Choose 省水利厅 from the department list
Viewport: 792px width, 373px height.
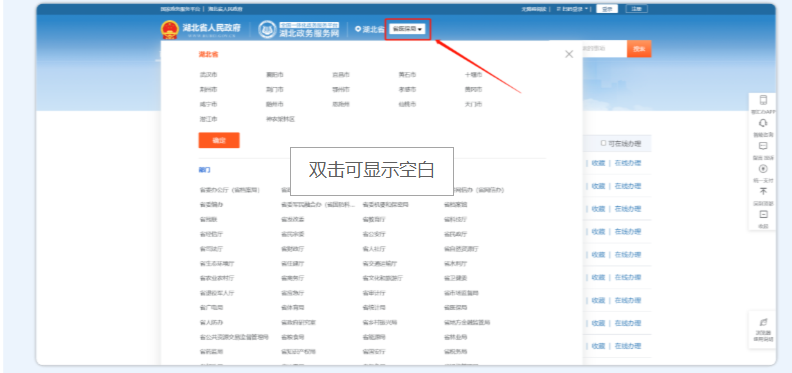(x=456, y=263)
